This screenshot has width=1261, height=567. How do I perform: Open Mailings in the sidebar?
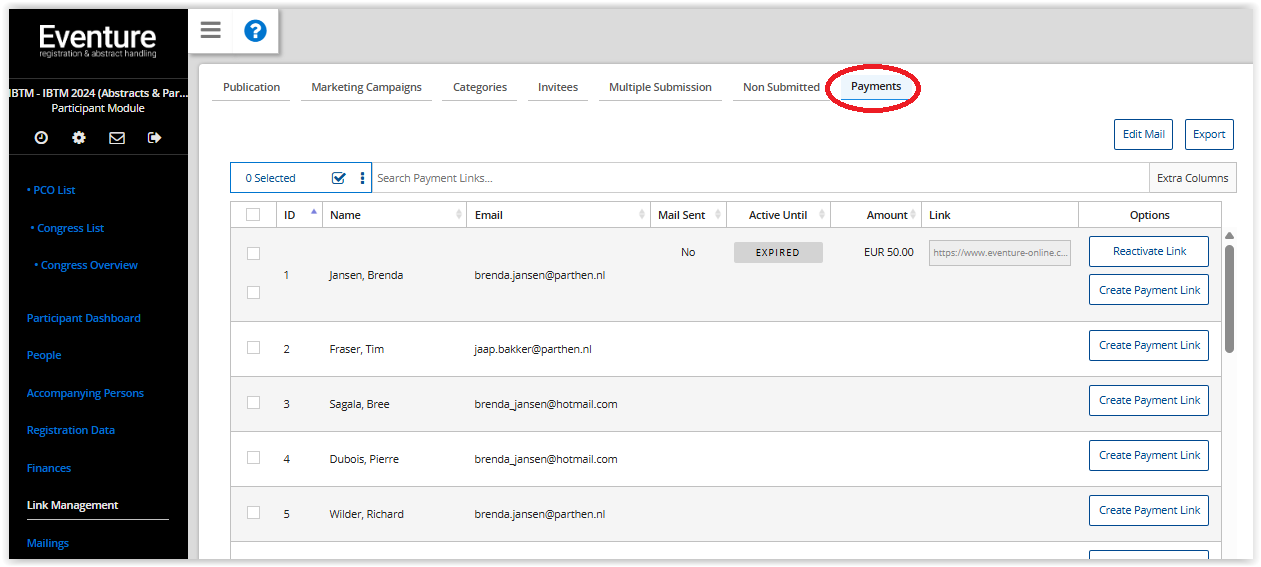pos(48,543)
